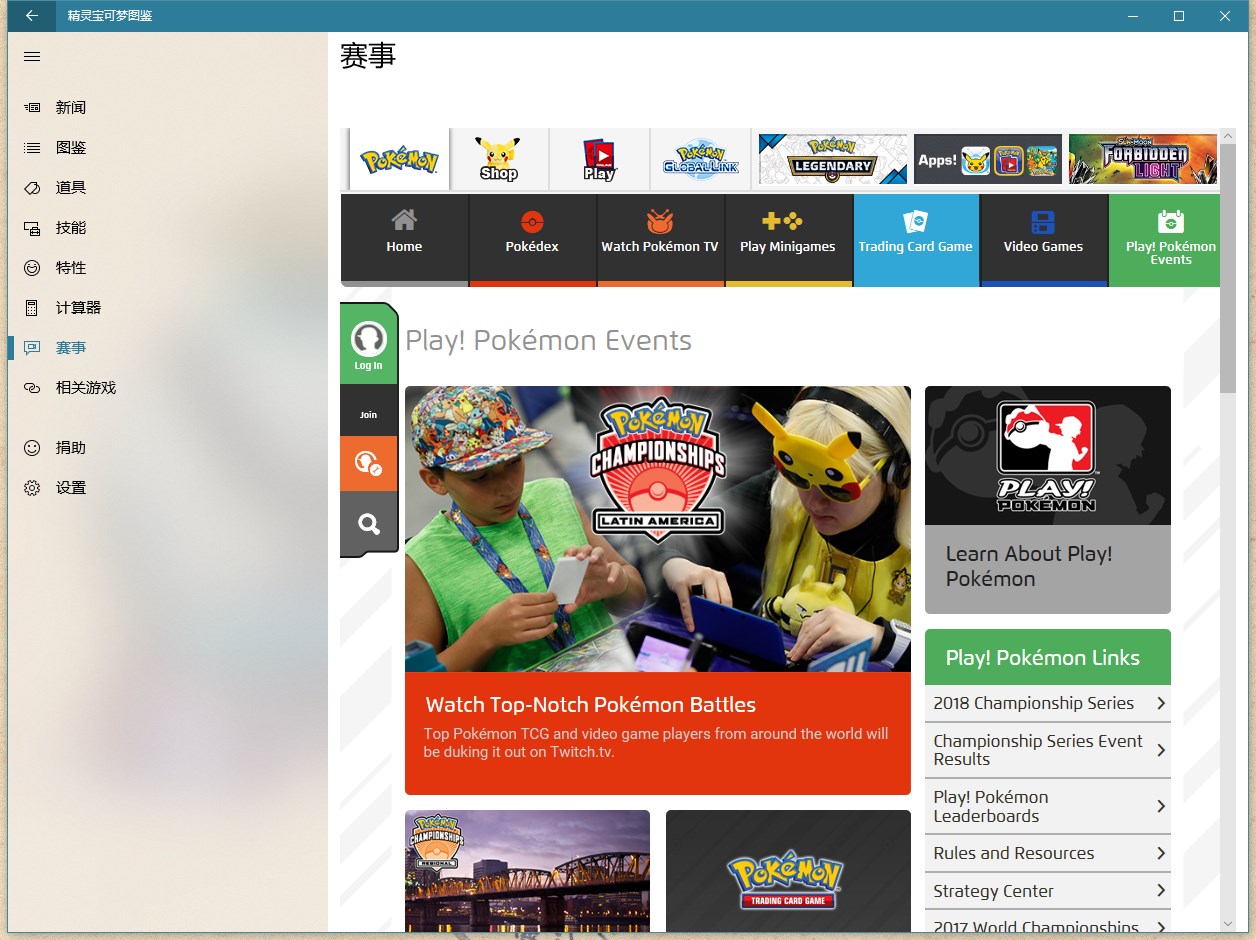Click the 赛事 events icon
Viewport: 1256px width, 940px height.
coord(32,348)
